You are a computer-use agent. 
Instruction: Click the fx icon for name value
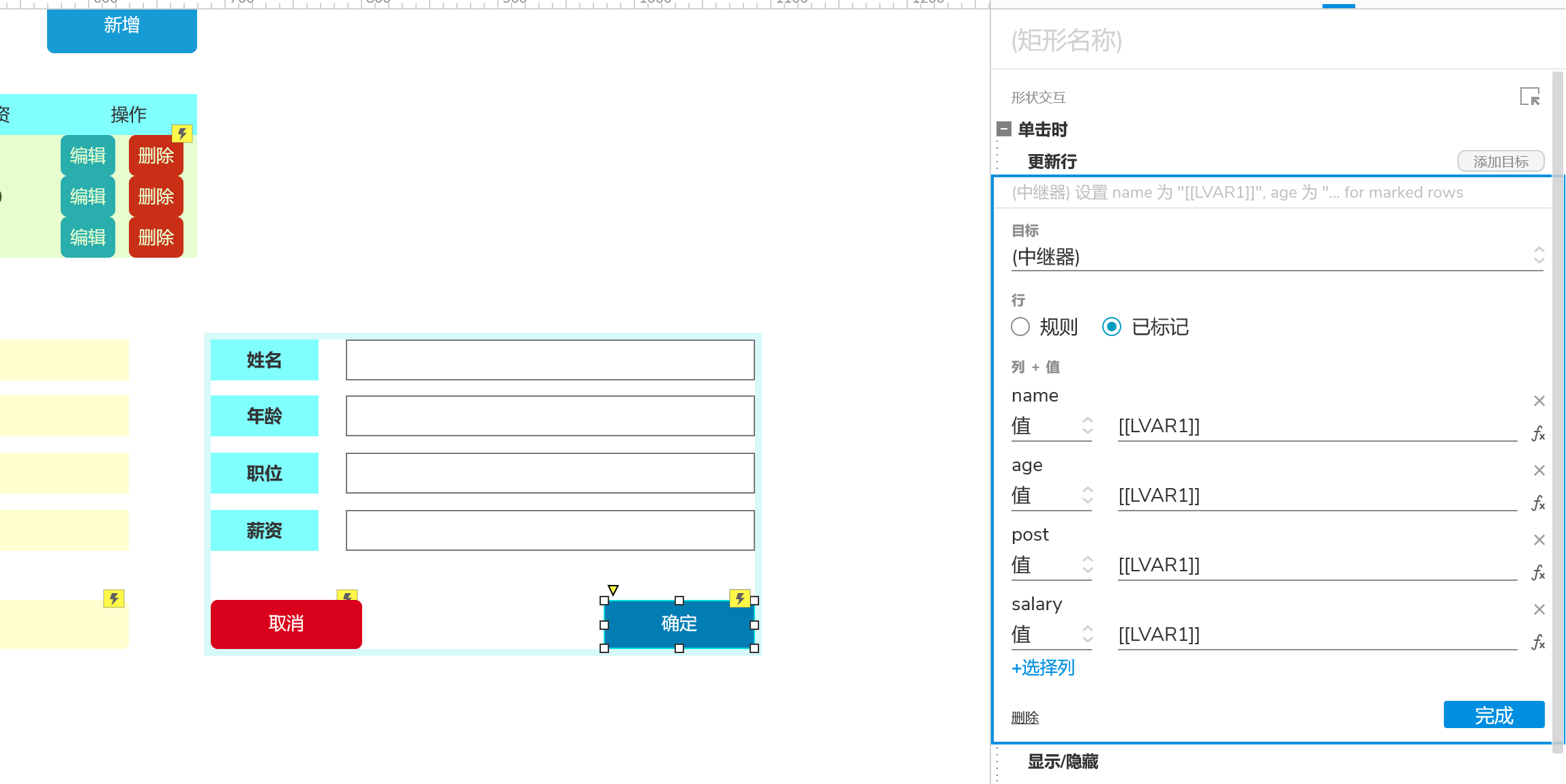point(1537,434)
